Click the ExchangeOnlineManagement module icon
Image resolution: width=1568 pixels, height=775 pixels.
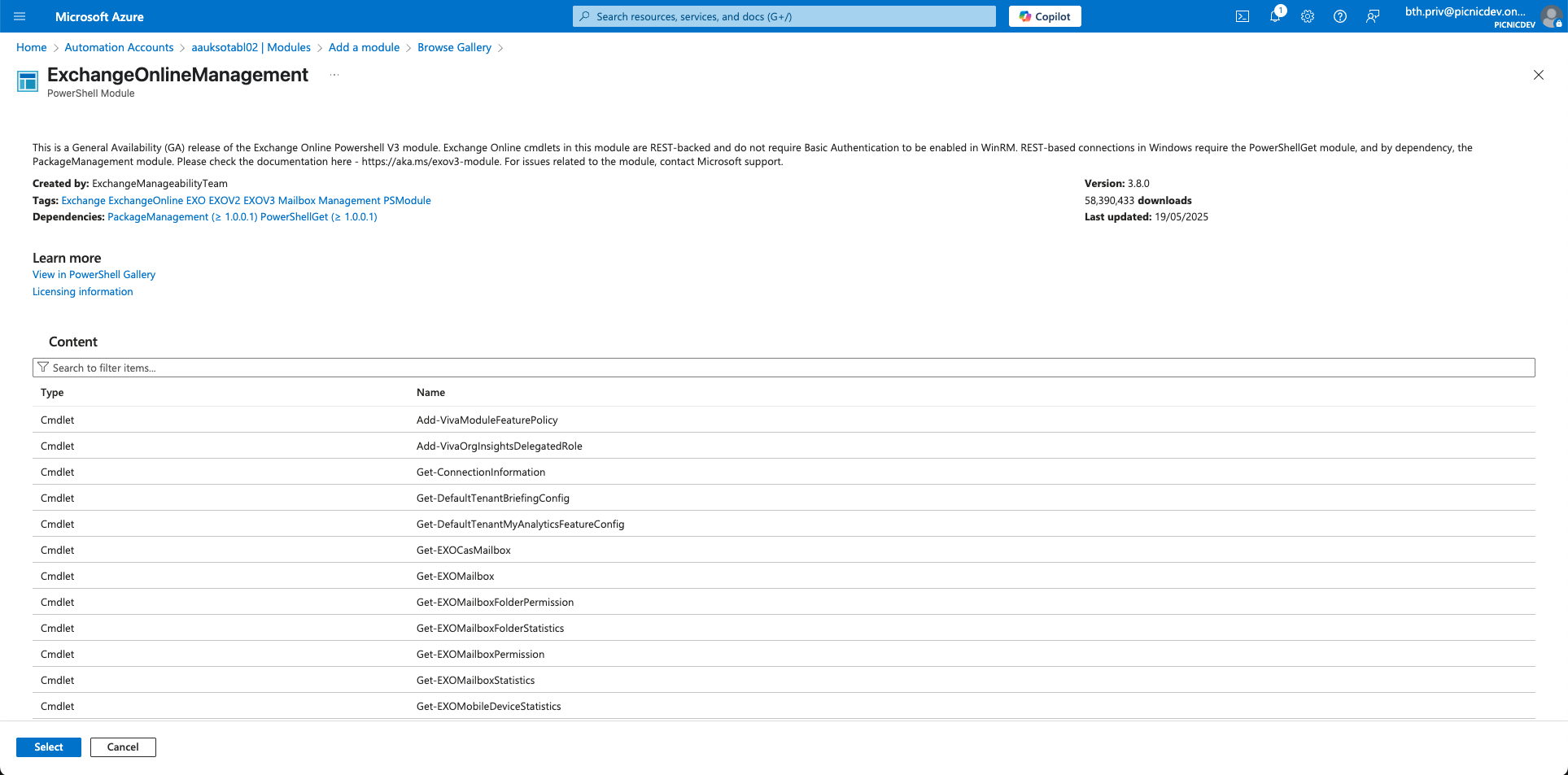coord(28,81)
